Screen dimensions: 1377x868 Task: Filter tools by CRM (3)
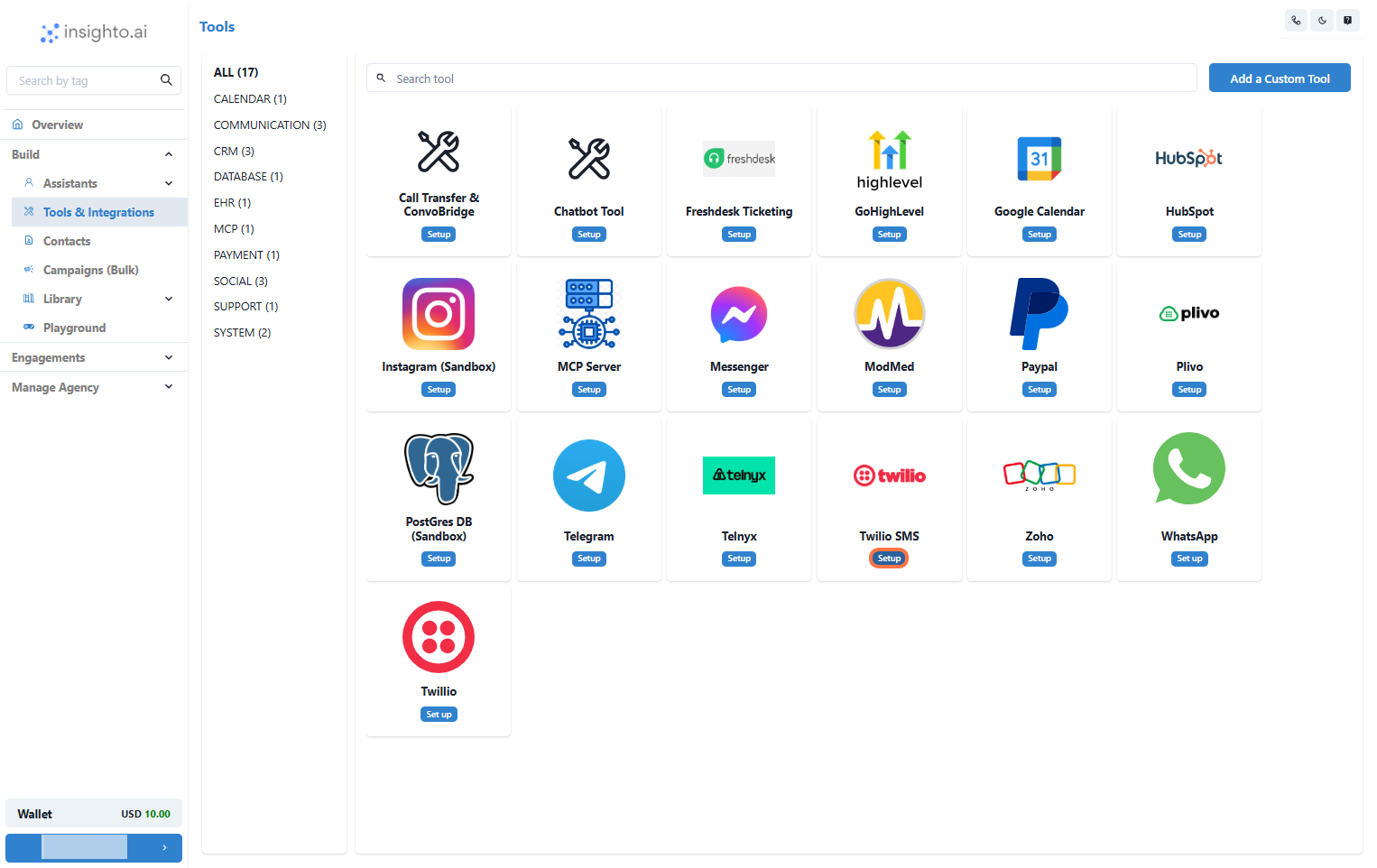[234, 151]
